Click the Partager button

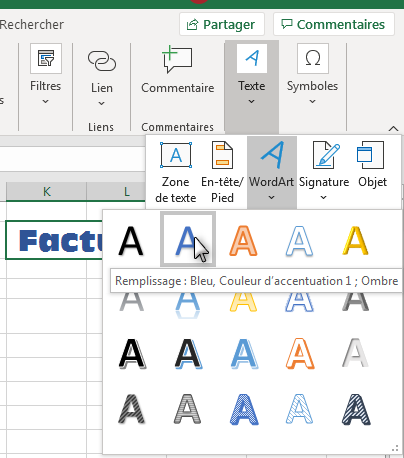pyautogui.click(x=222, y=24)
